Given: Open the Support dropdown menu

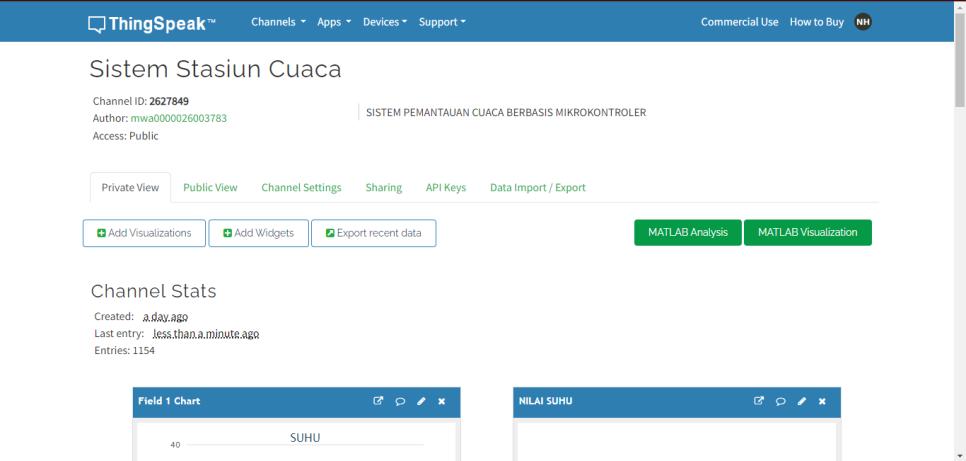Looking at the screenshot, I should tap(442, 22).
